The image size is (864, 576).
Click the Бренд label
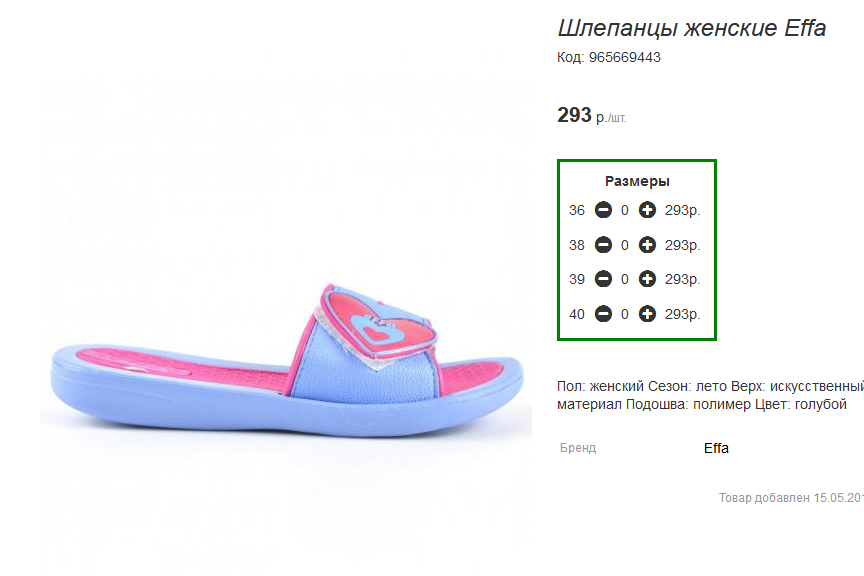pyautogui.click(x=578, y=448)
